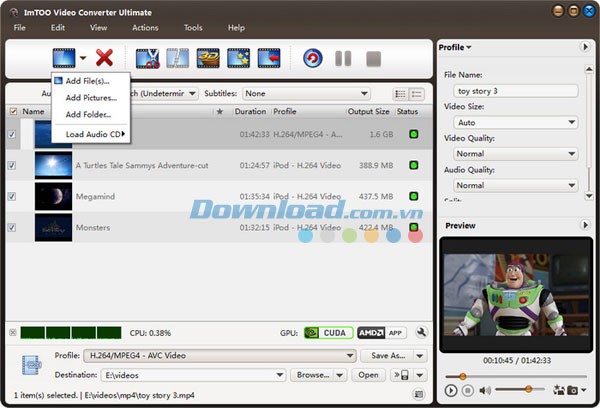Viewport: 600px width, 408px height.
Task: Open the Browse button arrow dropdown
Action: (x=340, y=375)
